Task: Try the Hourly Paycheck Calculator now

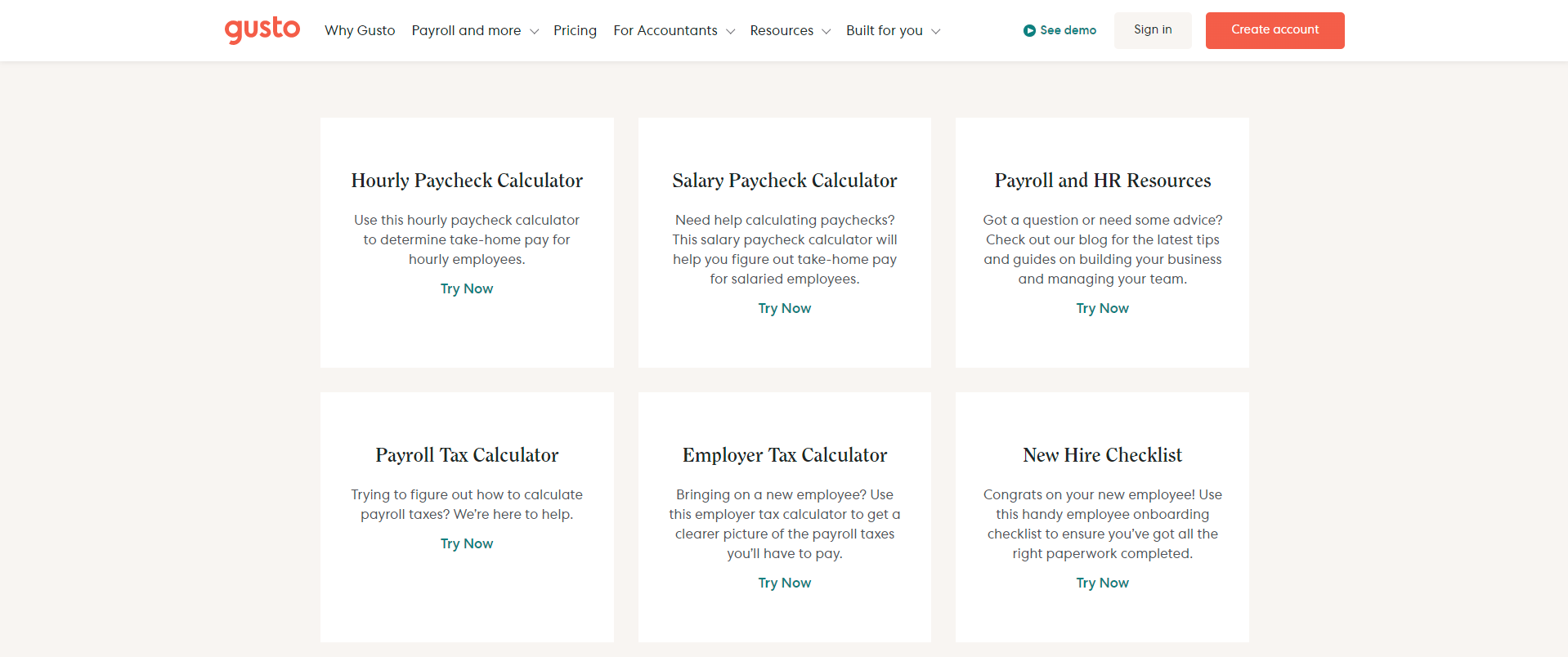Action: coord(467,288)
